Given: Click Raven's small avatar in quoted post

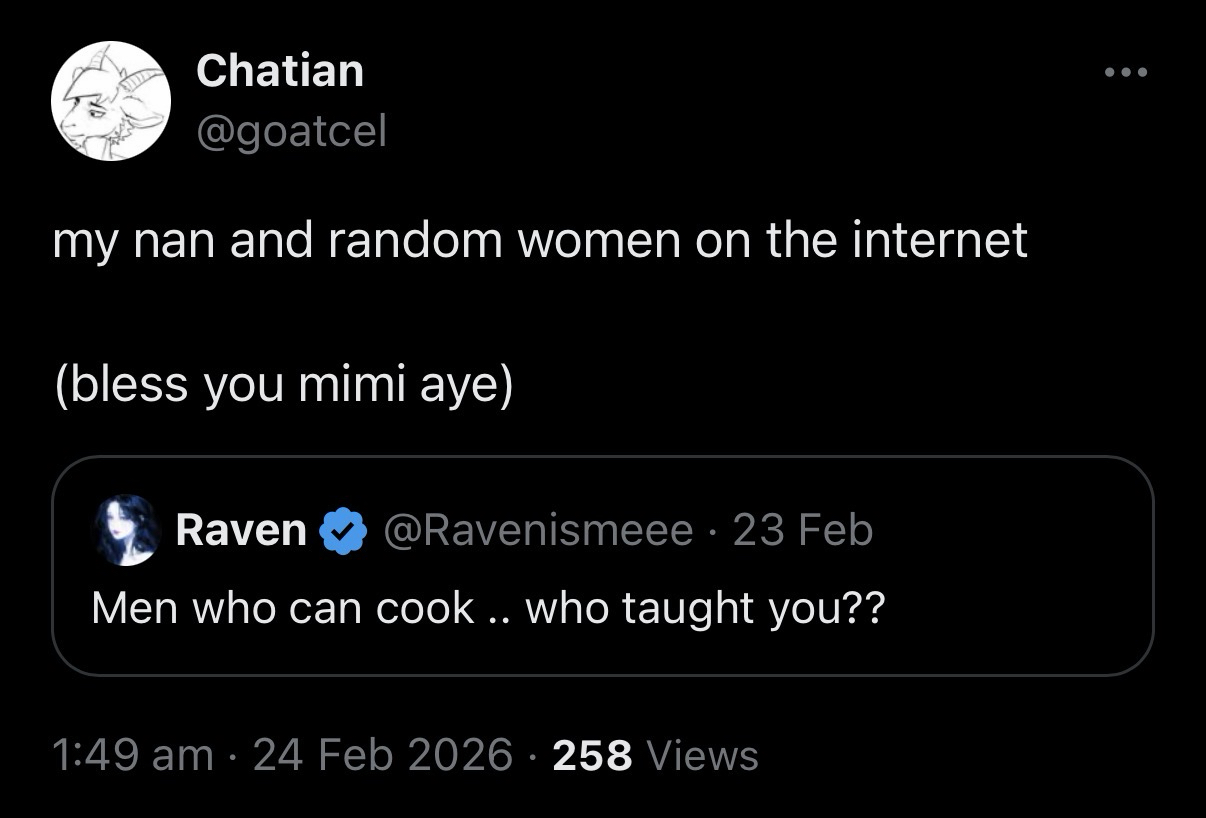Looking at the screenshot, I should [x=129, y=529].
